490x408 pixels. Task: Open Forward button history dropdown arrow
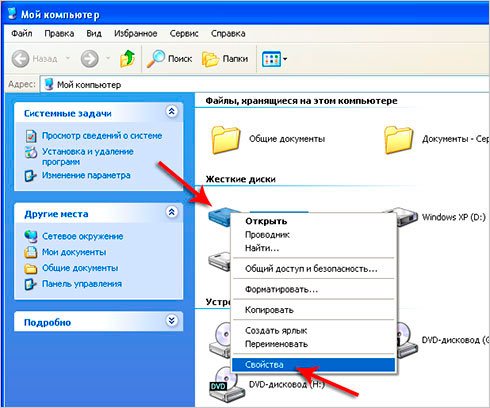[108, 59]
